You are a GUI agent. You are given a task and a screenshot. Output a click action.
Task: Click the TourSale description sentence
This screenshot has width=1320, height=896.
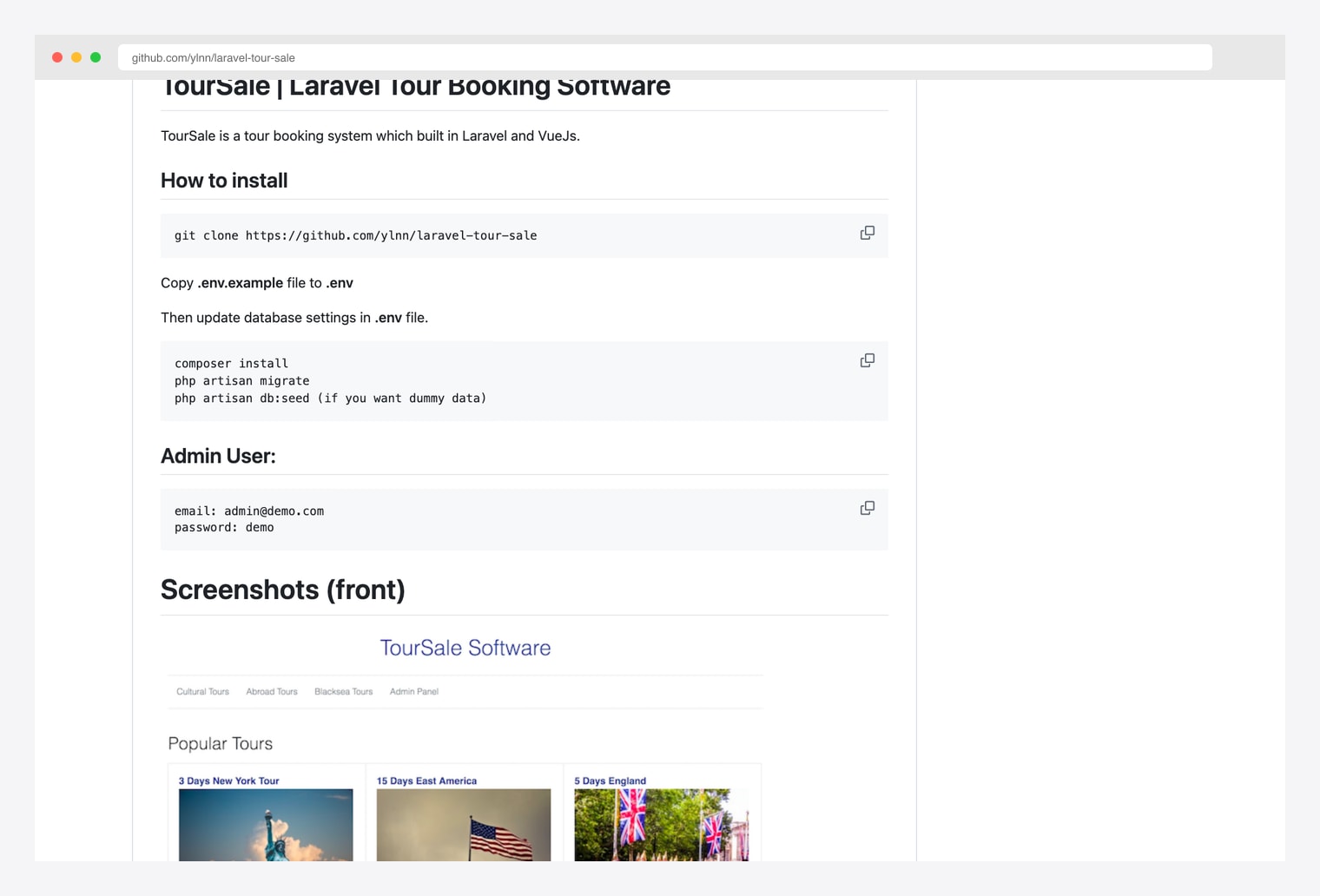[x=371, y=136]
